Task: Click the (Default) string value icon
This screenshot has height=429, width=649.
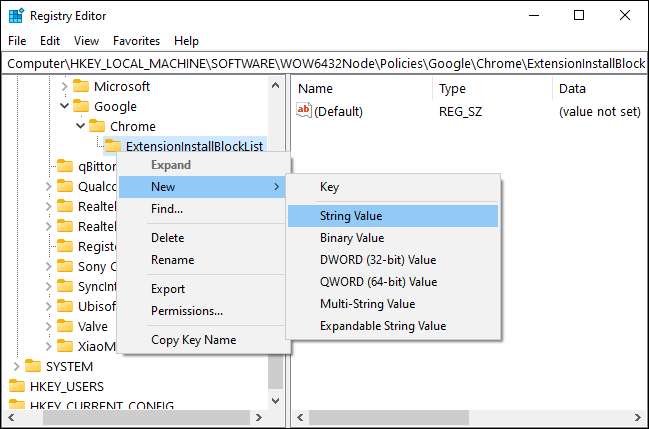Action: coord(305,111)
